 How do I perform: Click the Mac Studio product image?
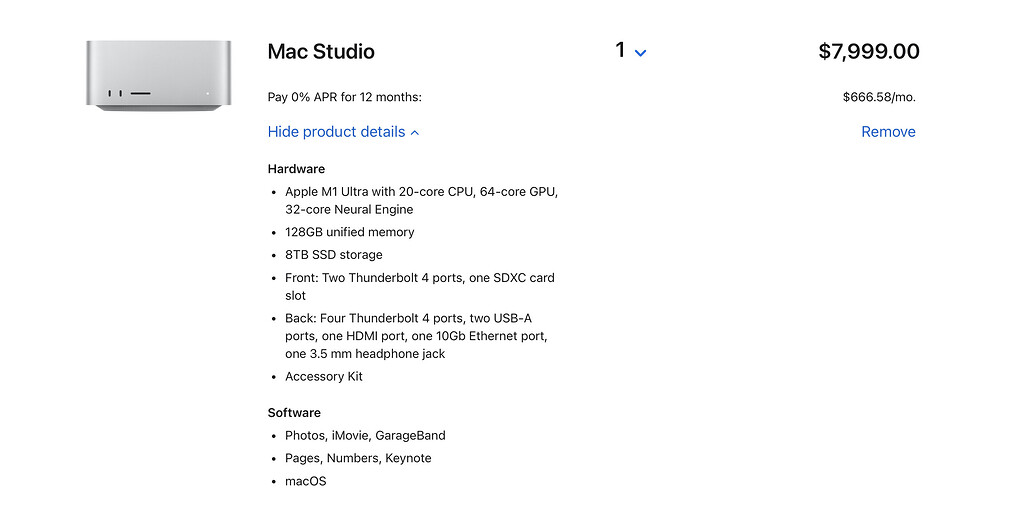click(158, 75)
